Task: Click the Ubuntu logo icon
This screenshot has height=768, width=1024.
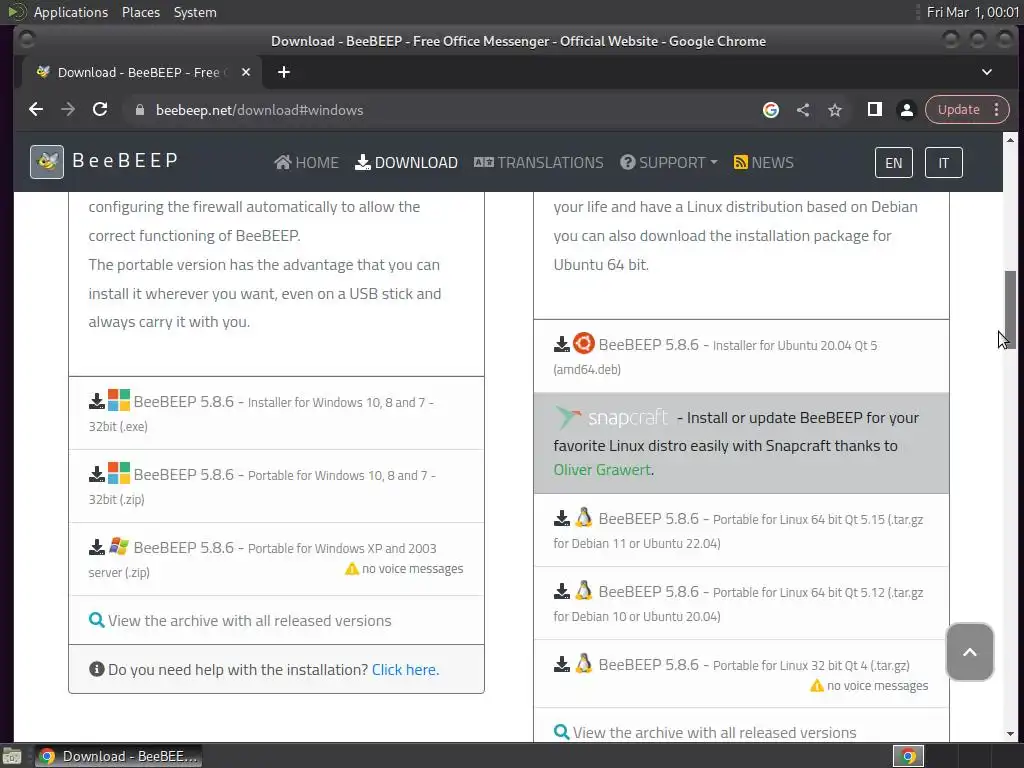Action: pos(584,344)
